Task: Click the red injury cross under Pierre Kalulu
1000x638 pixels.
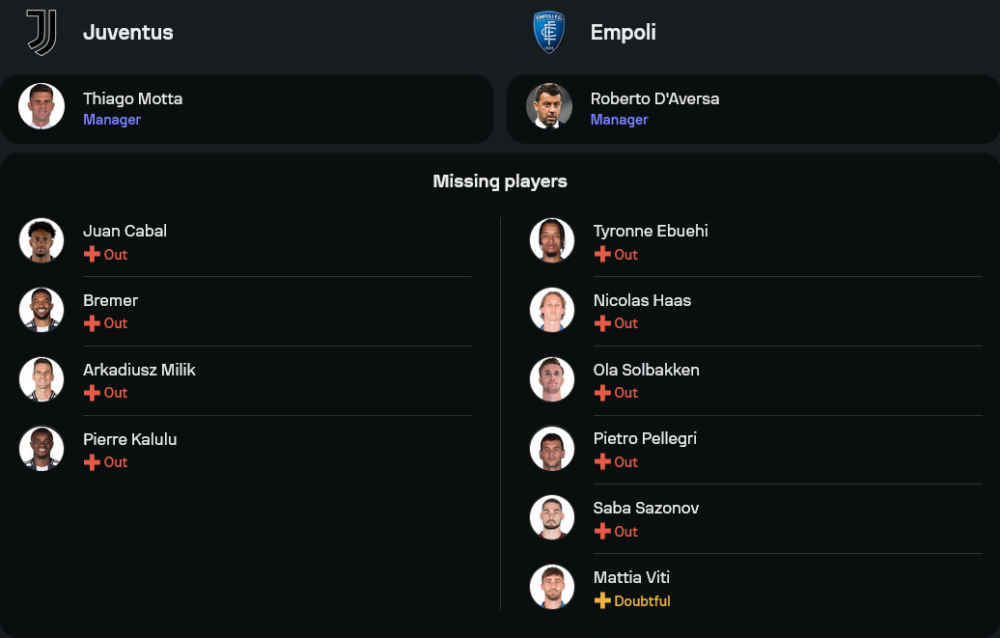Action: point(92,462)
